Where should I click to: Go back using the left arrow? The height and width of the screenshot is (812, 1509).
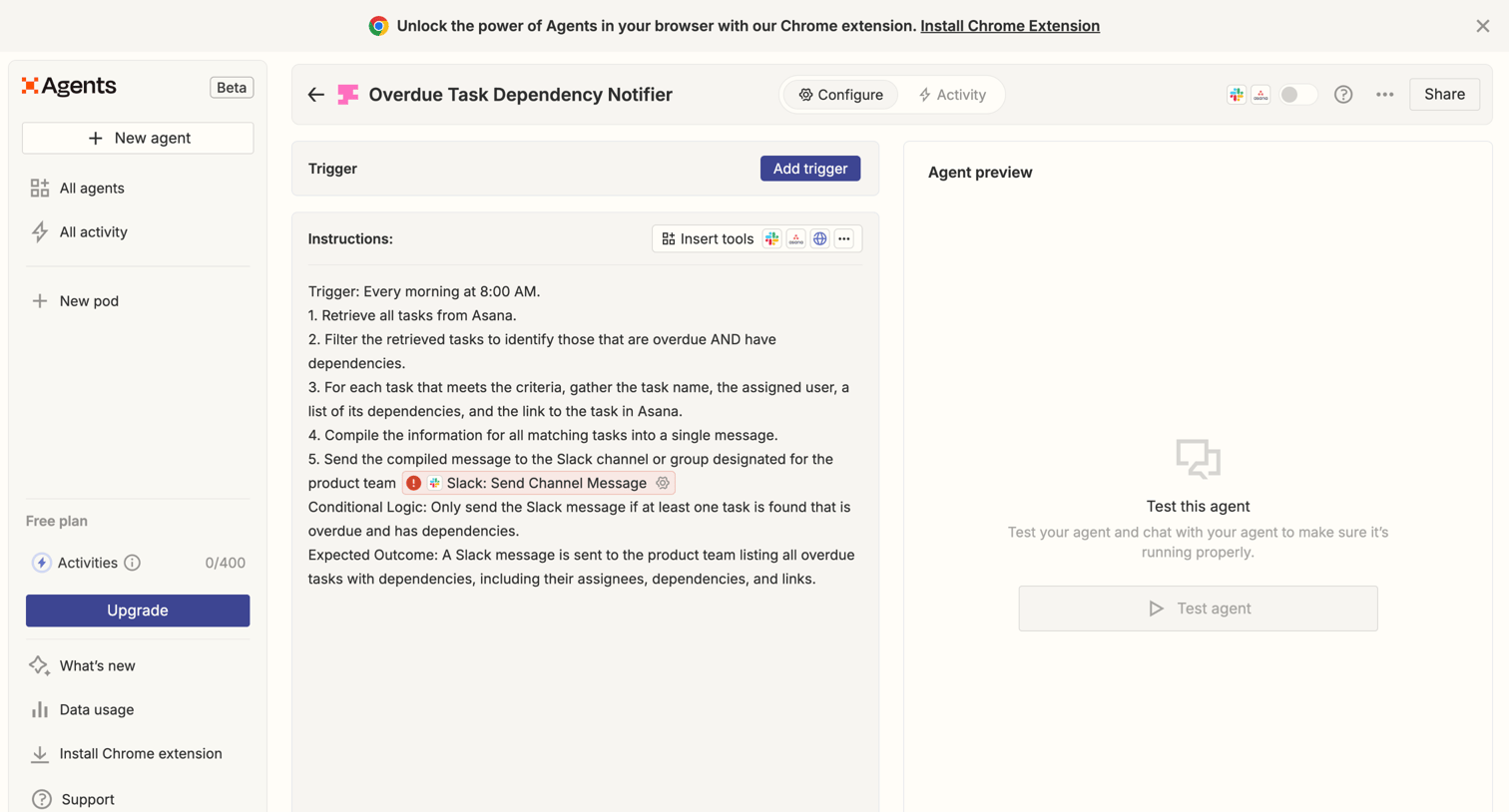tap(316, 95)
